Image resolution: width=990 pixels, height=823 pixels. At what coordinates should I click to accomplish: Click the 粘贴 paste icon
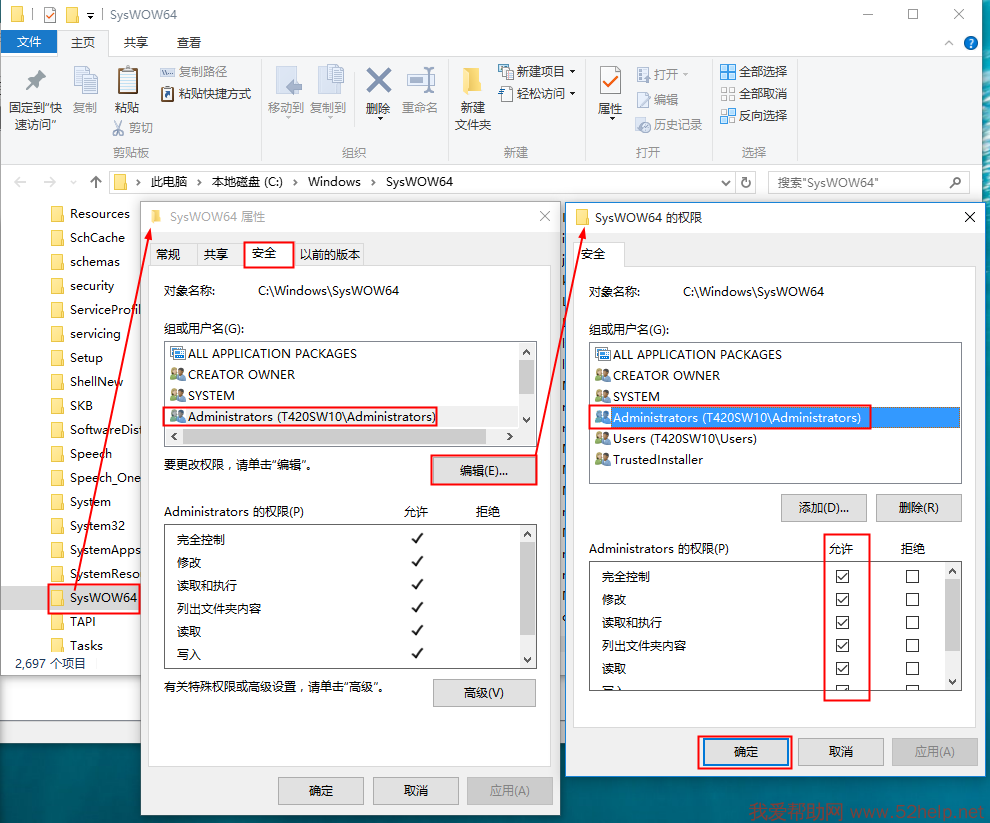click(127, 81)
